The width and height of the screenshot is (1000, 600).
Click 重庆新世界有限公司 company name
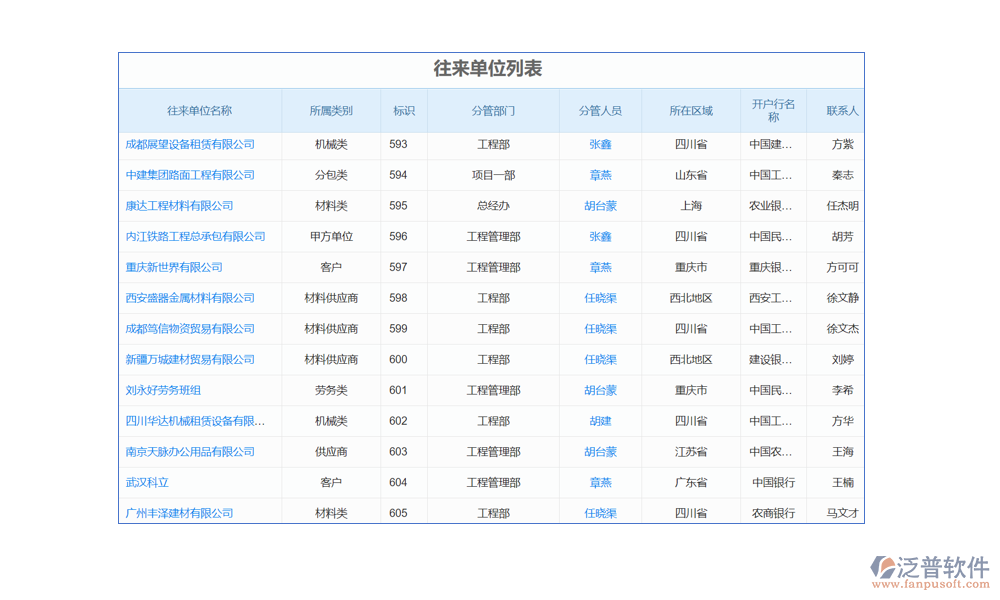(x=174, y=267)
